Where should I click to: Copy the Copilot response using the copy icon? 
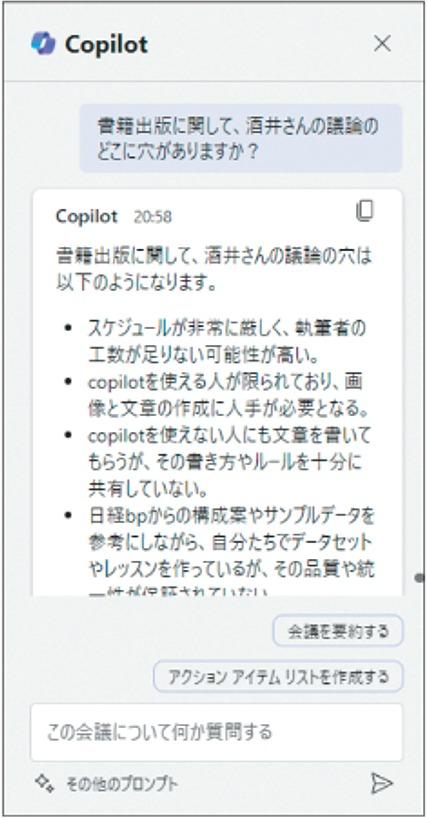pyautogui.click(x=364, y=211)
